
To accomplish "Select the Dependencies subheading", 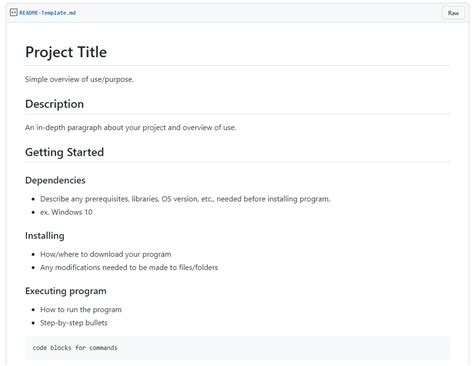I will click(55, 180).
